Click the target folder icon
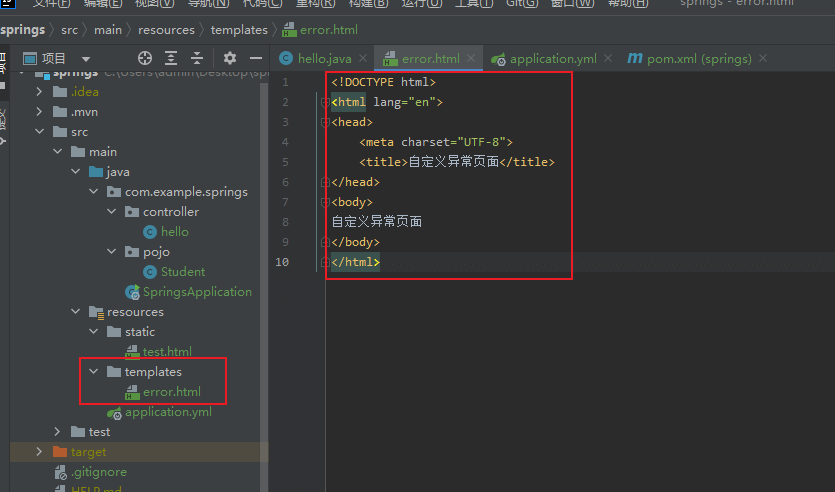 (x=60, y=452)
